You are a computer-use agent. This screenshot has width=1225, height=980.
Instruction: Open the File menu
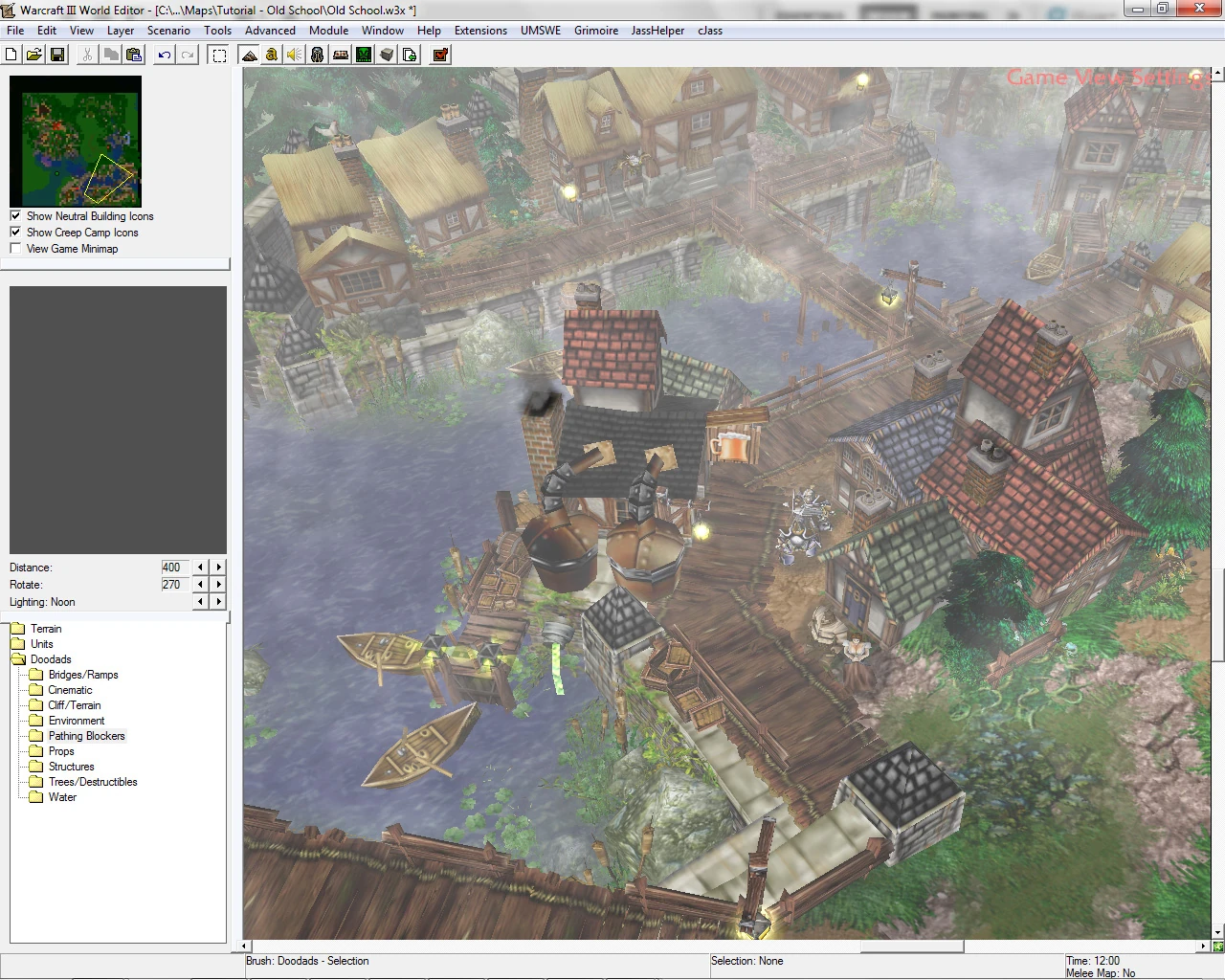(x=15, y=31)
